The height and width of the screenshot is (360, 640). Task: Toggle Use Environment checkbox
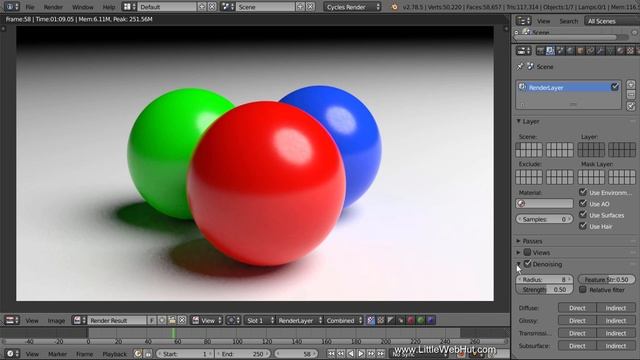(x=583, y=192)
